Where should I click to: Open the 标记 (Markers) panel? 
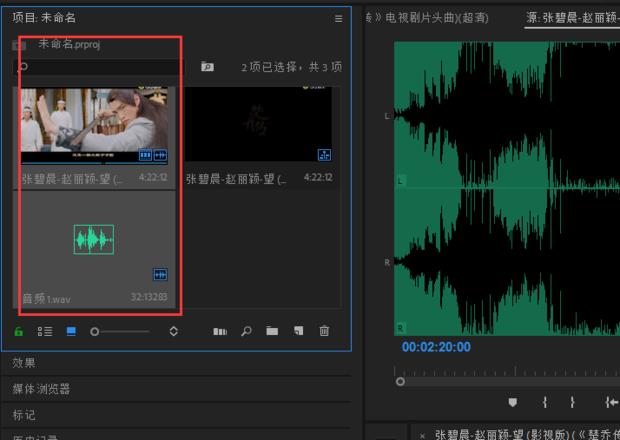pos(25,415)
